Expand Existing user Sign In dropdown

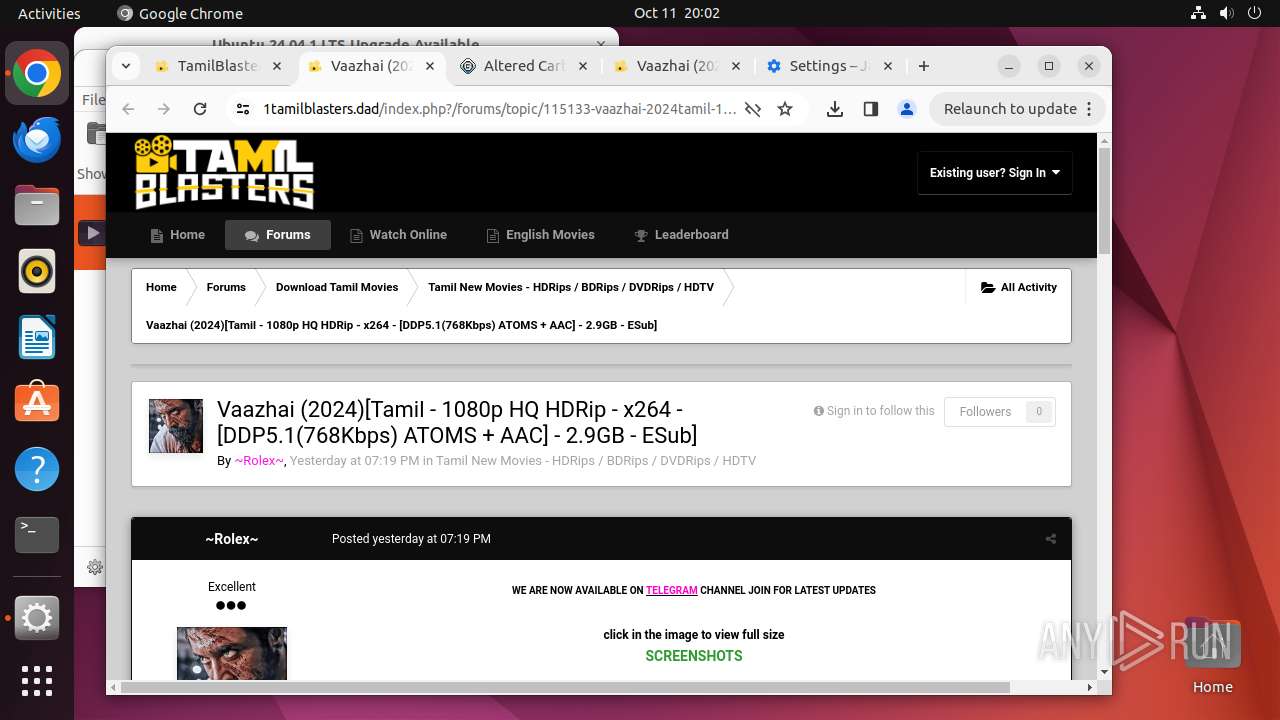point(995,173)
